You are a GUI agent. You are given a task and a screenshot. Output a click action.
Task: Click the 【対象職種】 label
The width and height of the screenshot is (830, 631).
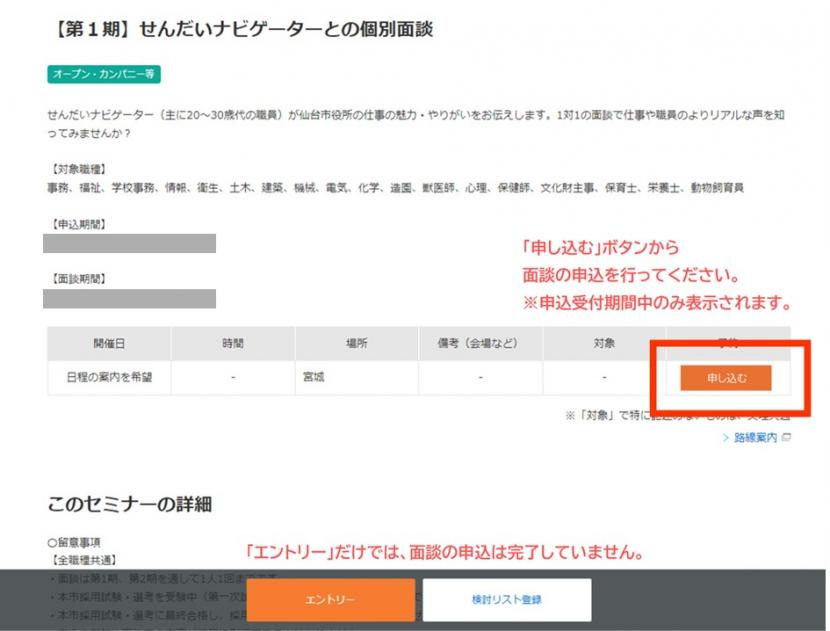79,169
